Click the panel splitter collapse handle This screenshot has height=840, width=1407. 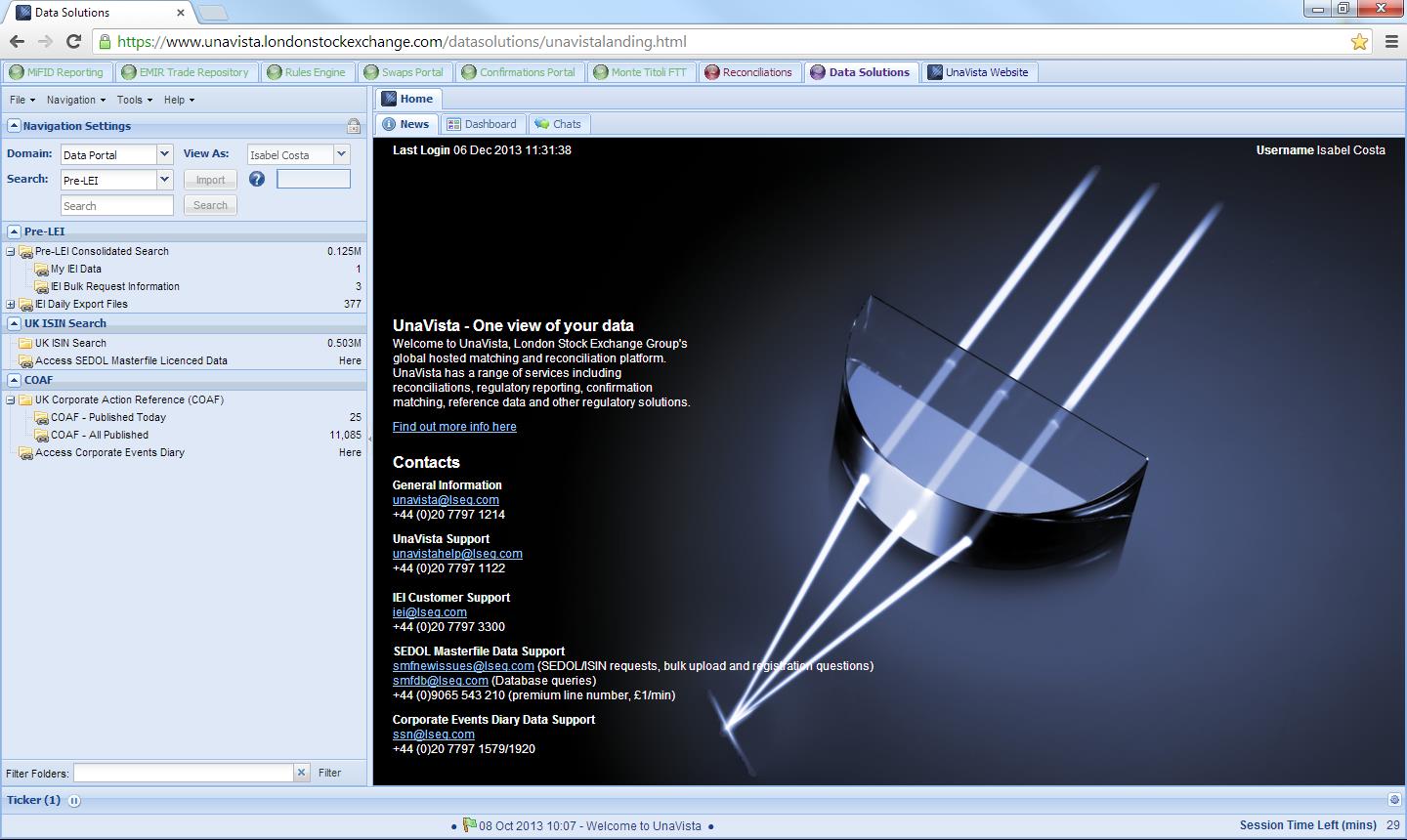(369, 439)
